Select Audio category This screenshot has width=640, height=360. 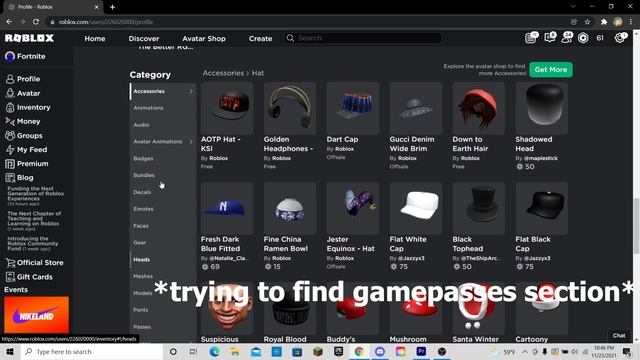(141, 125)
